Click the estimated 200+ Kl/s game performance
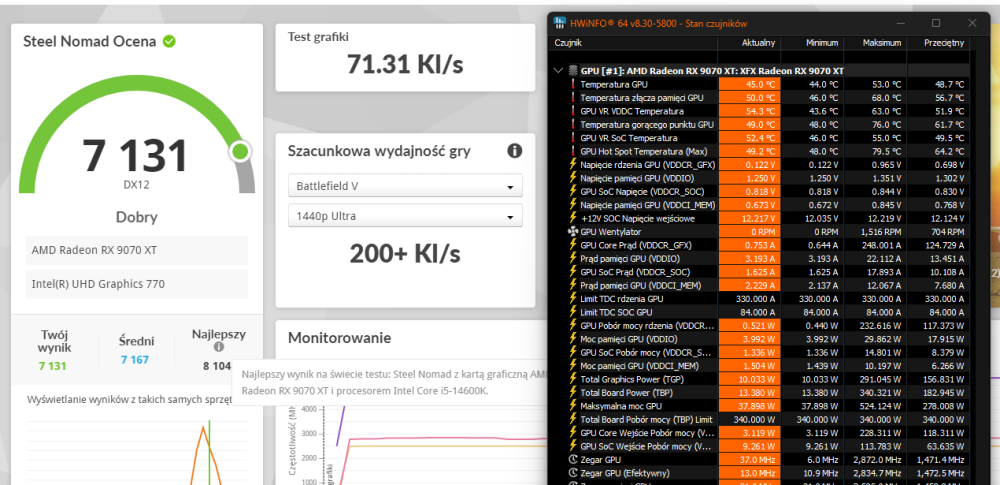The image size is (1000, 485). (x=405, y=254)
